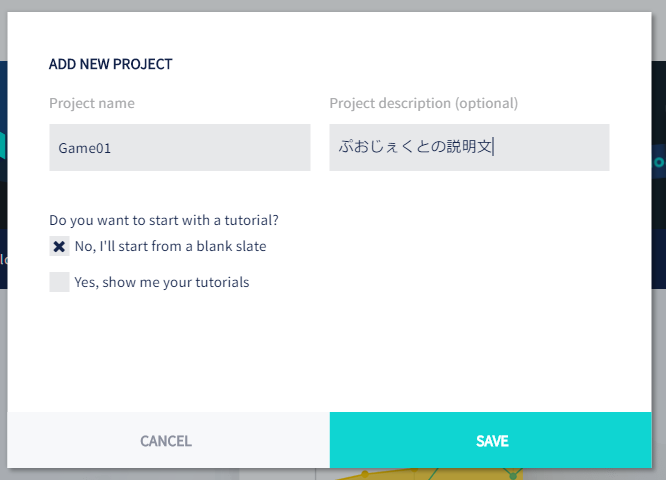The image size is (666, 480).
Task: Click the Game01 text in the name field
Action: tap(85, 148)
